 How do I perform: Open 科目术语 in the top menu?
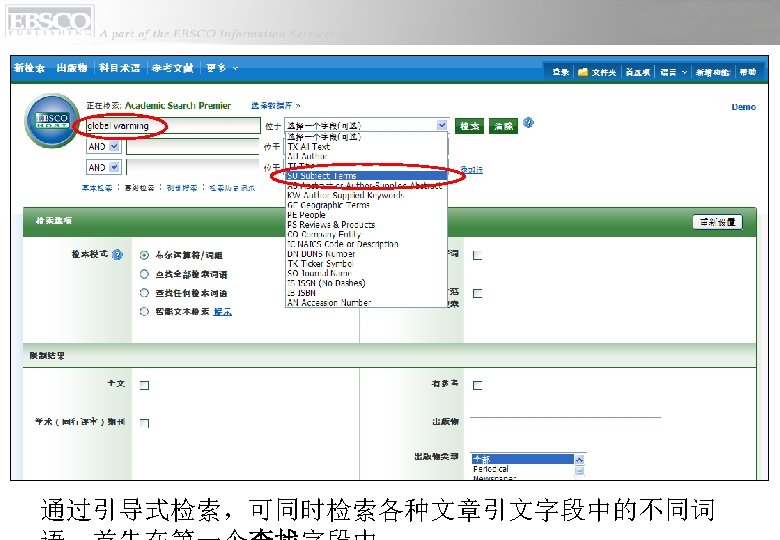pyautogui.click(x=119, y=68)
